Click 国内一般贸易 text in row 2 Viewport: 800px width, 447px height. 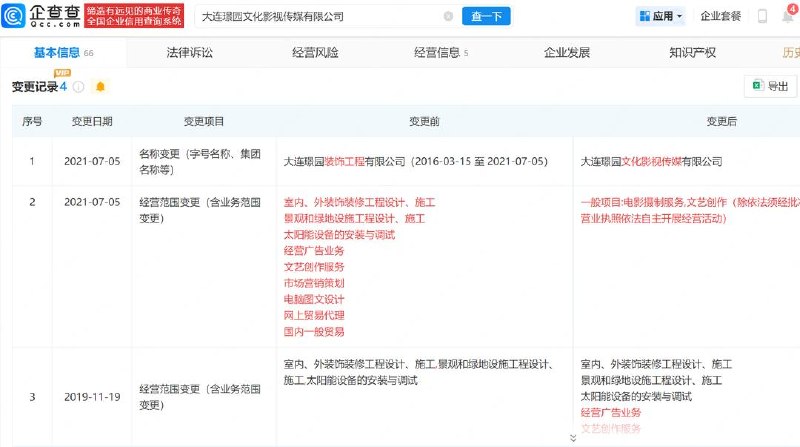(x=314, y=332)
